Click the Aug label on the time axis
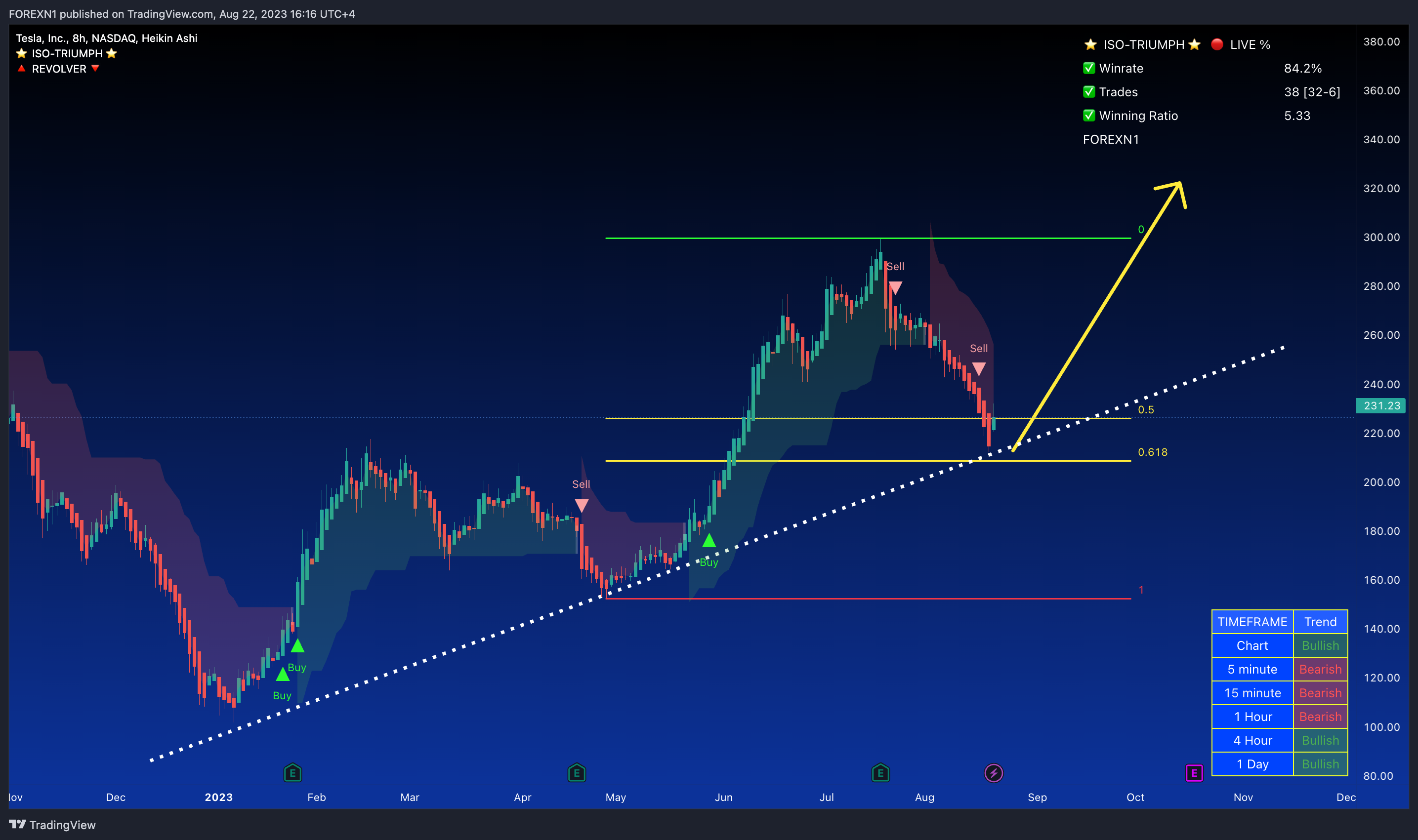The width and height of the screenshot is (1418, 840). 924,797
